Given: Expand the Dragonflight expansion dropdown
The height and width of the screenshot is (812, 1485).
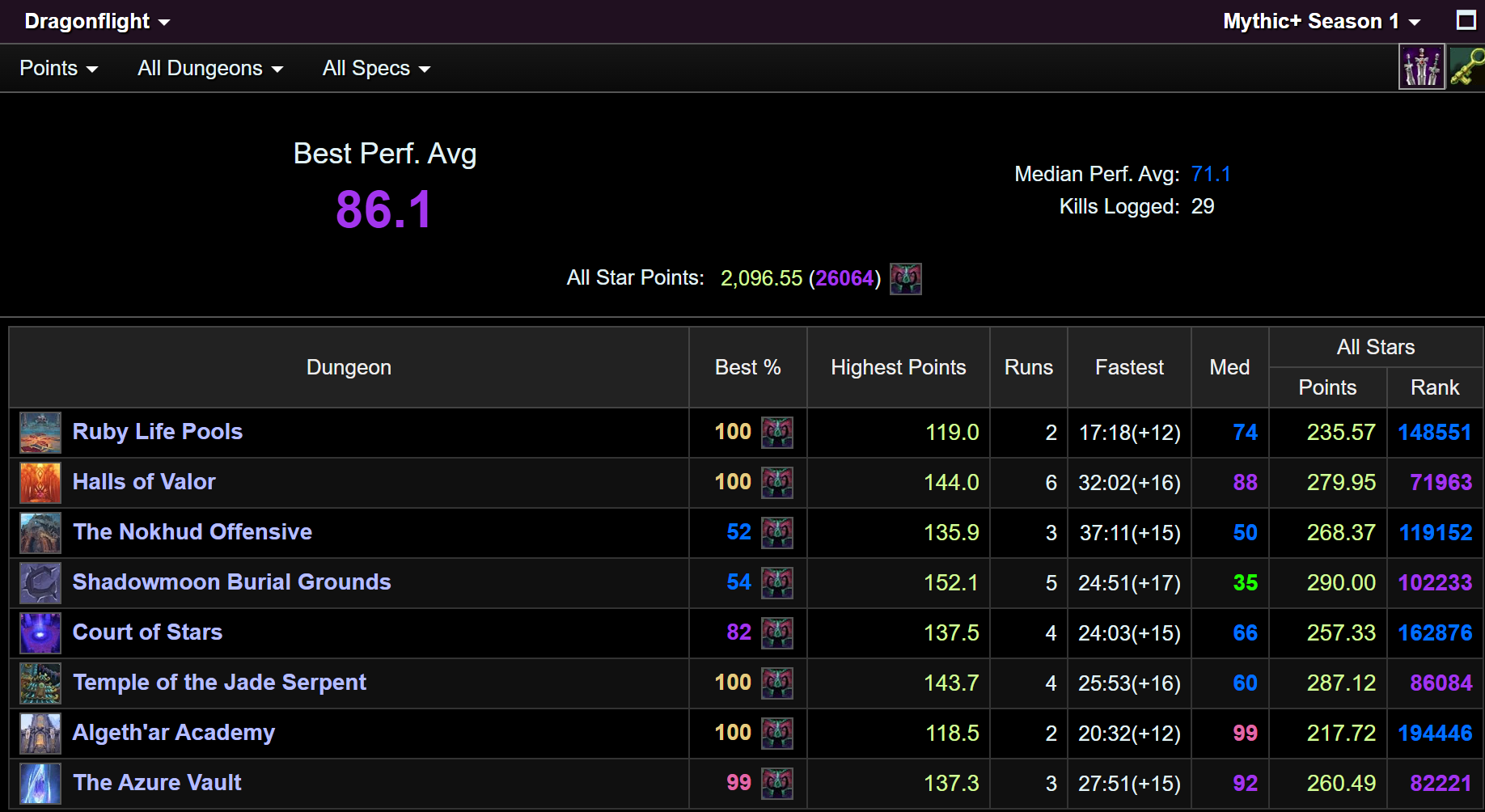Looking at the screenshot, I should [97, 21].
